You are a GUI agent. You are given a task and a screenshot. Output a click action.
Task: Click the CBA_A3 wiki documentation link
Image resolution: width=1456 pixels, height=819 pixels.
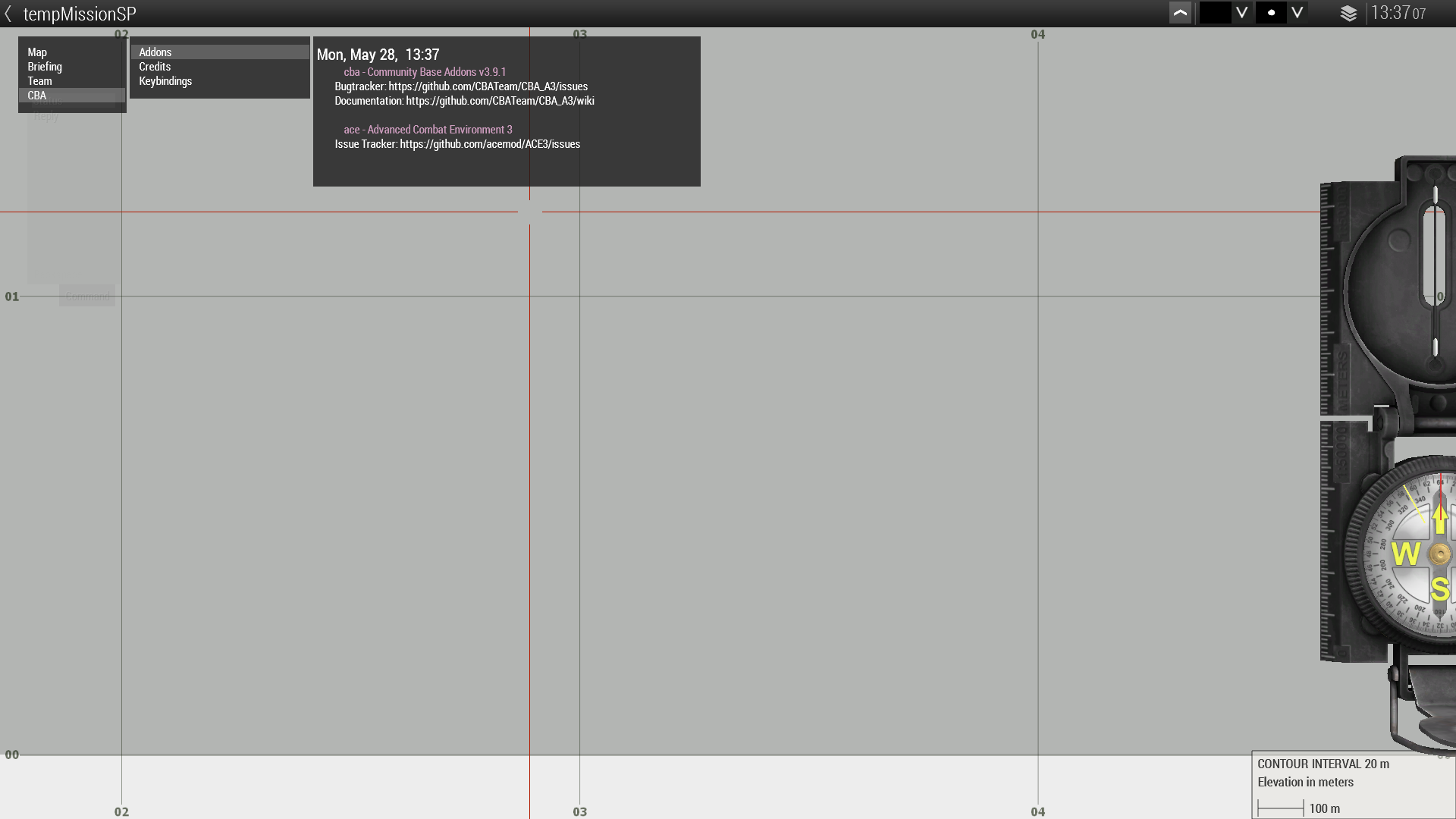click(x=500, y=101)
